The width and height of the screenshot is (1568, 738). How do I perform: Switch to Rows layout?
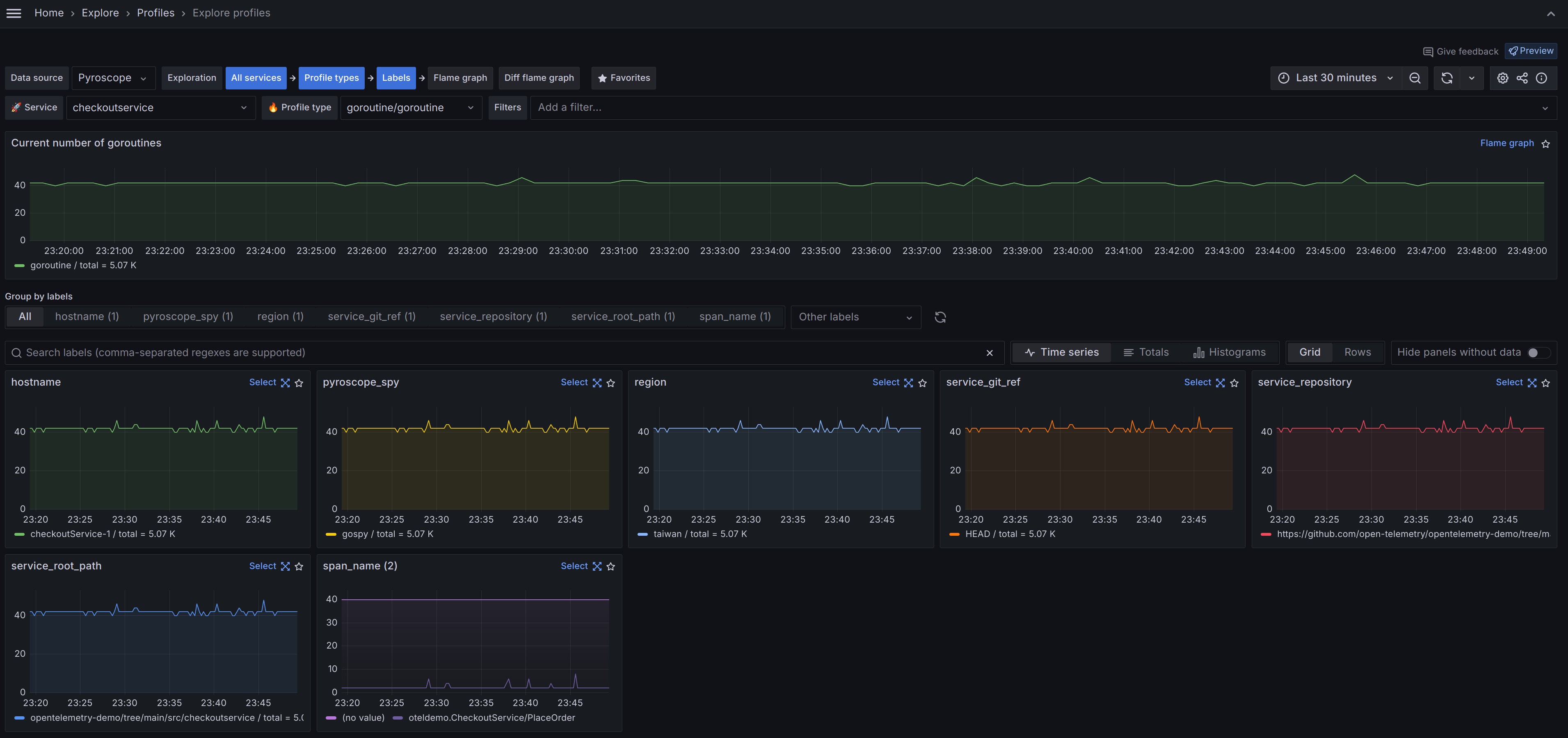[x=1357, y=352]
